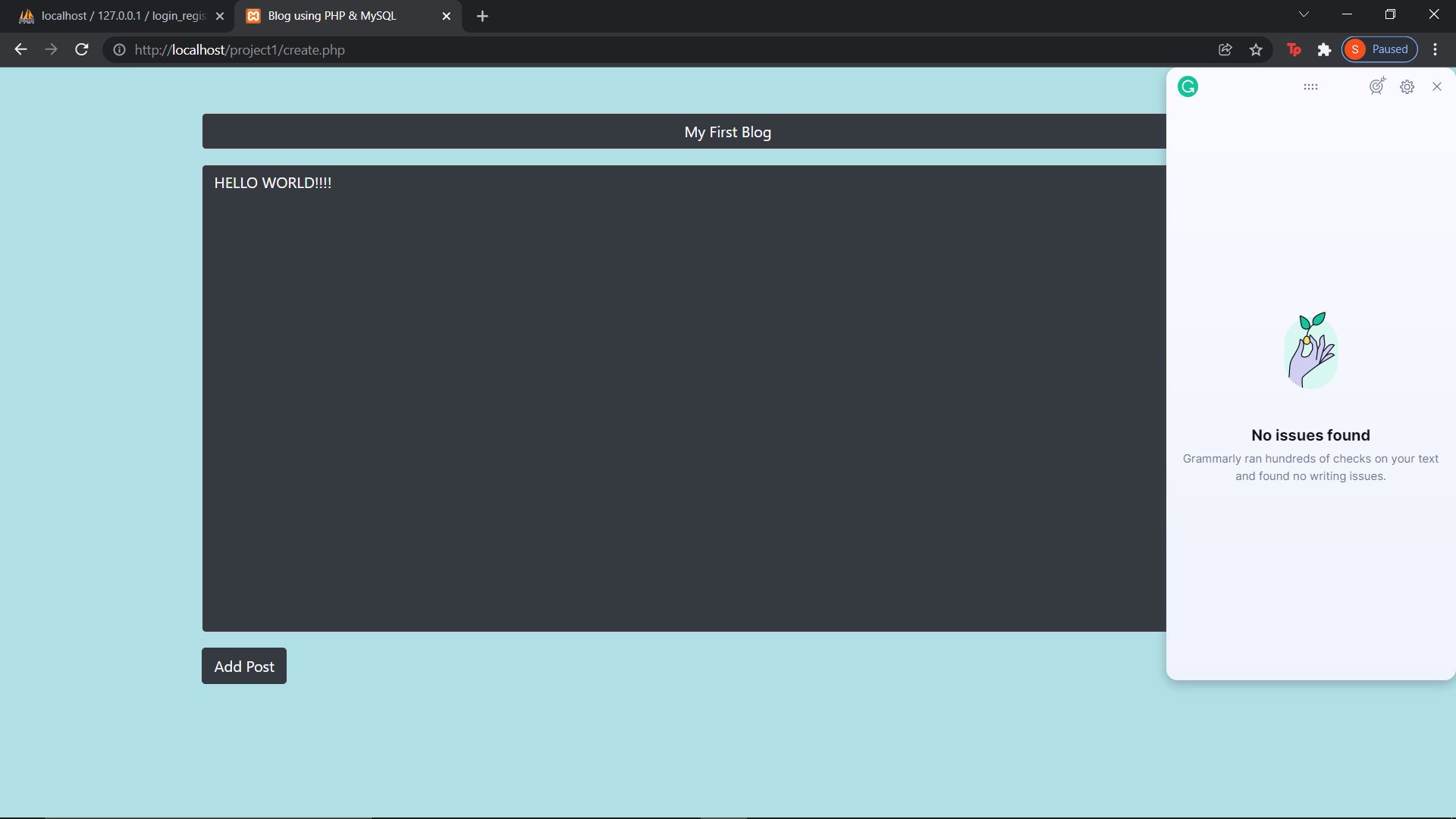Open the browser extensions puzzle icon
This screenshot has height=819, width=1456.
1325,49
